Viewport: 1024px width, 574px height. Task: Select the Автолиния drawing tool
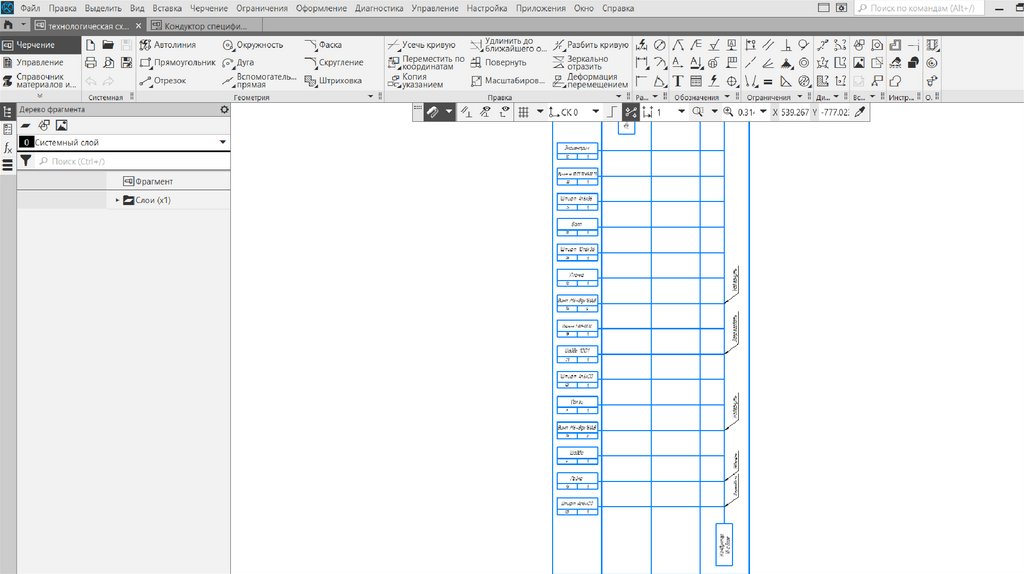tap(168, 45)
